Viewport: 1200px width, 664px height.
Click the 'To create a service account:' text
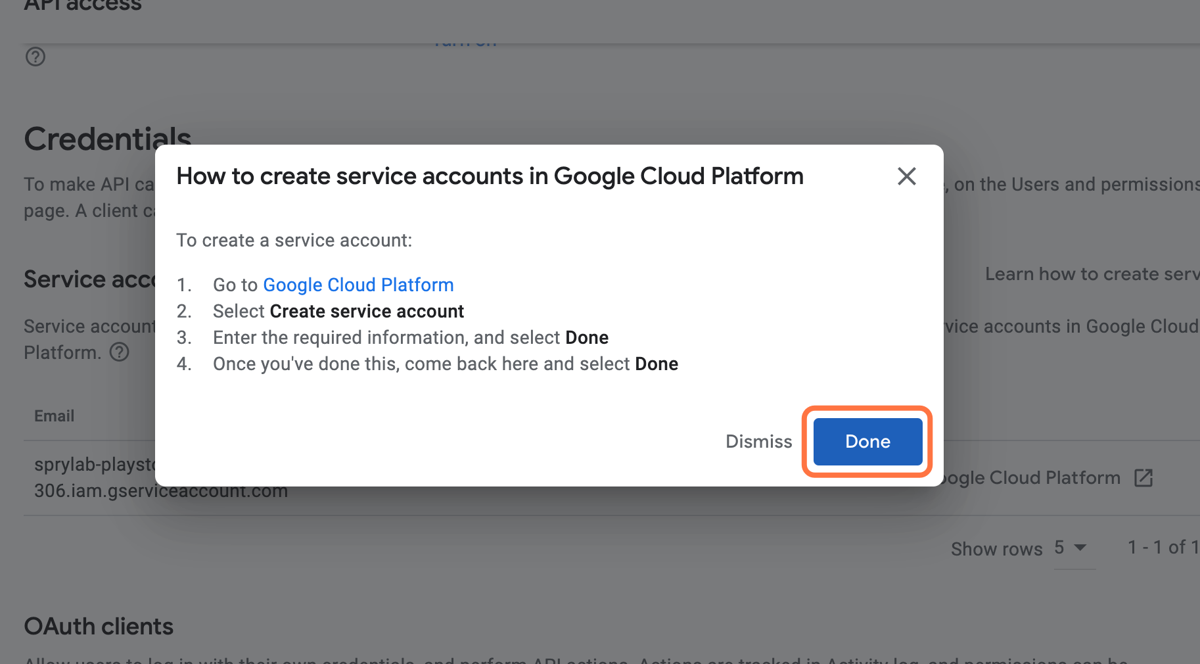click(x=294, y=240)
